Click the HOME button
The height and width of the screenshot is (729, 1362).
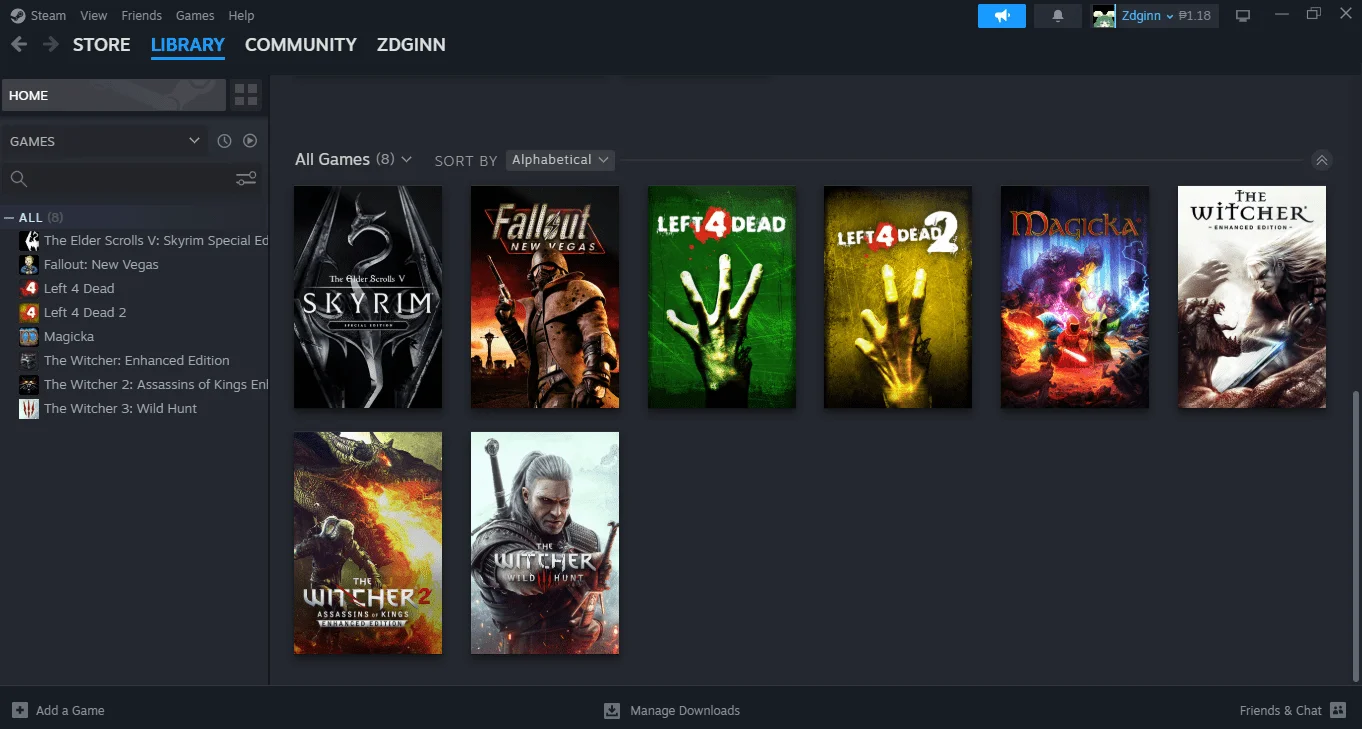tap(114, 95)
